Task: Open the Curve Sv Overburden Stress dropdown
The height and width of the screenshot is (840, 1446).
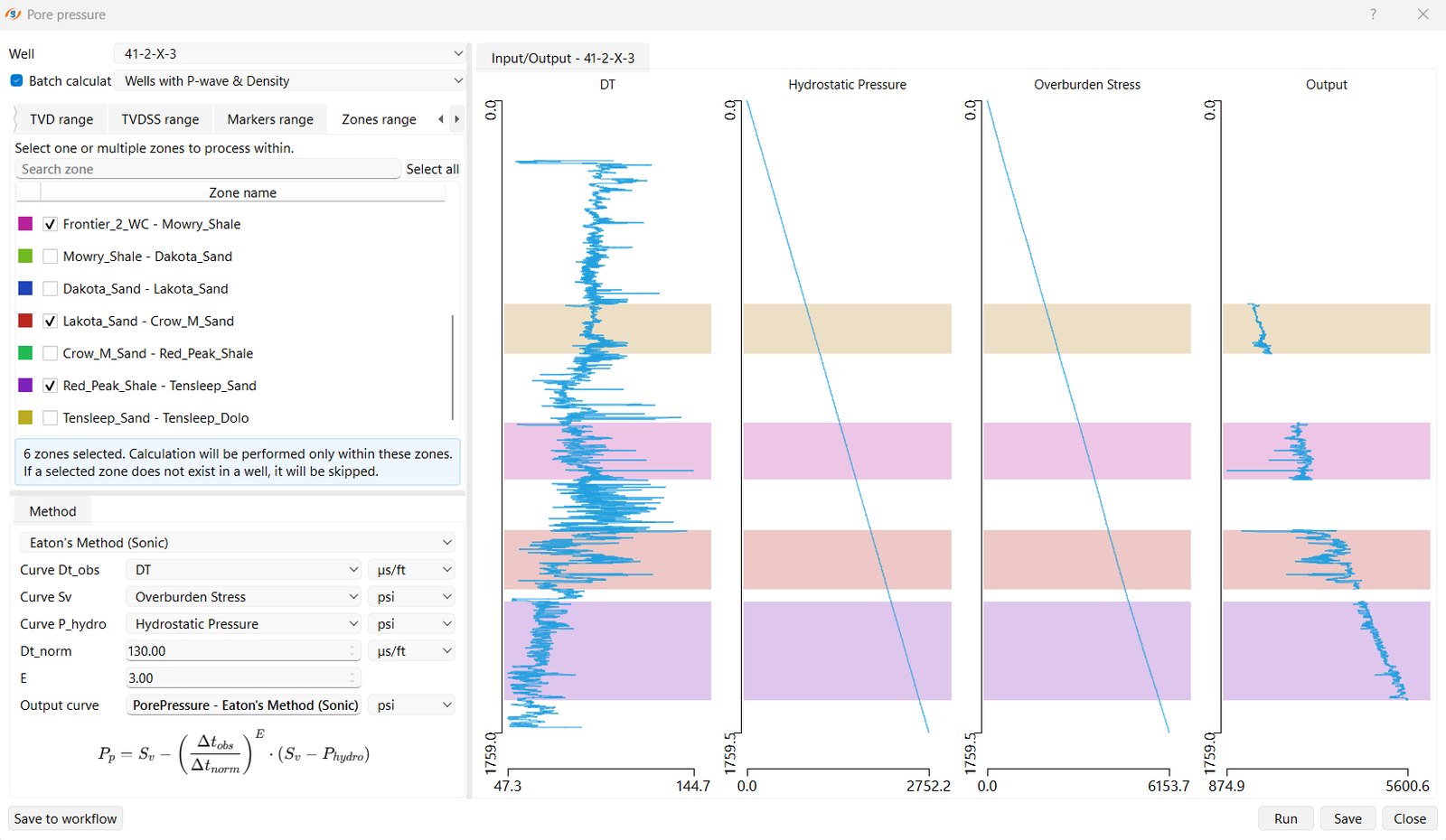Action: pos(243,597)
